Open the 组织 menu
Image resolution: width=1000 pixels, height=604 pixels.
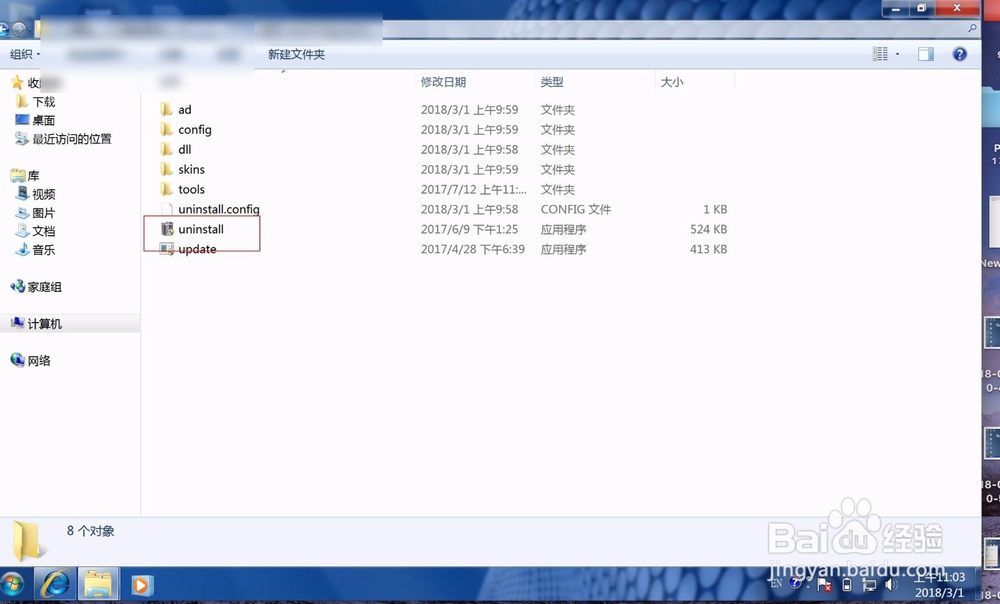(x=25, y=54)
